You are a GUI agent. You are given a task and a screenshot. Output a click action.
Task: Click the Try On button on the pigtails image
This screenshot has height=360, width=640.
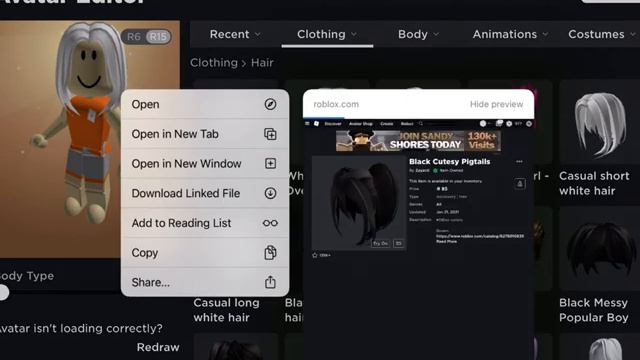(380, 243)
